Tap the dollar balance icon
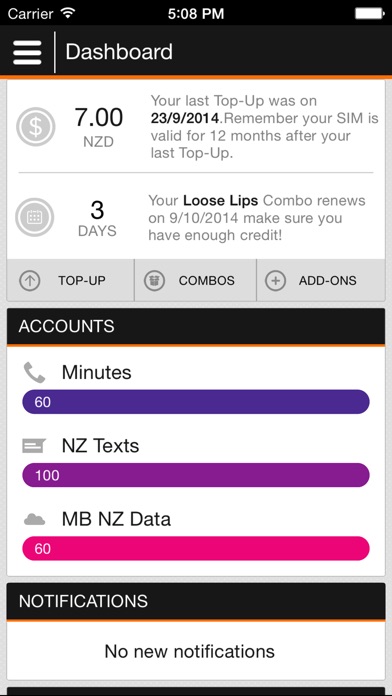The image size is (392, 696). point(36,127)
